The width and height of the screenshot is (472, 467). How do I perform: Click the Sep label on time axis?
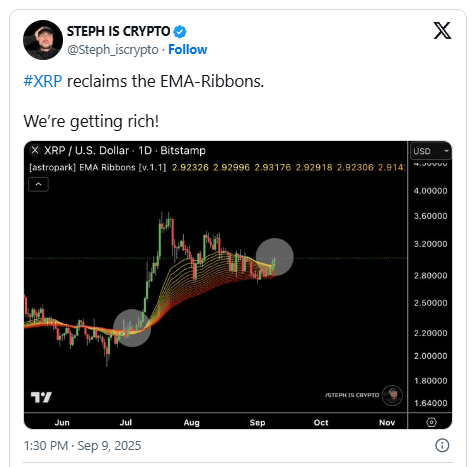tap(257, 423)
